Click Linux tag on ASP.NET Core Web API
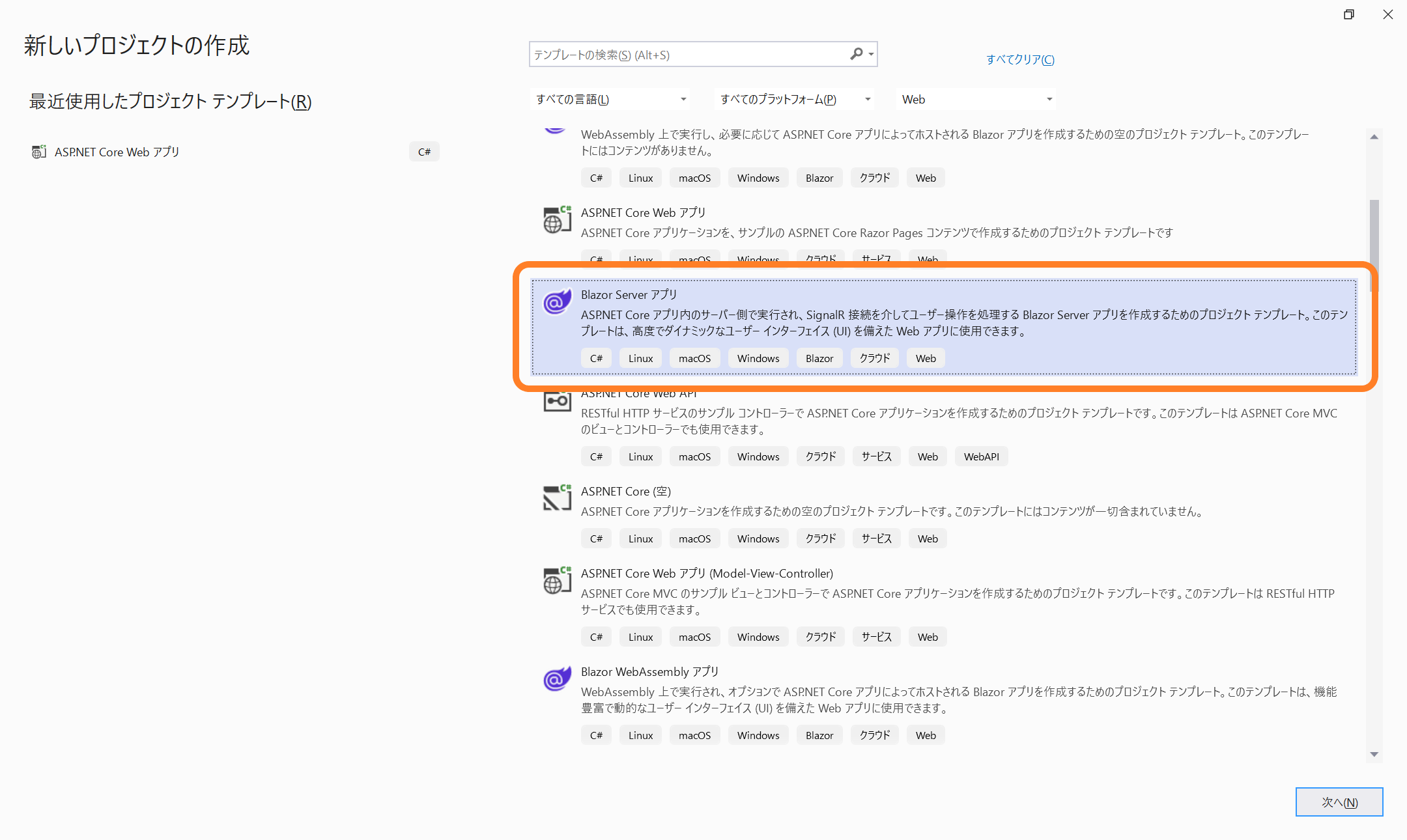The image size is (1407, 840). [640, 456]
